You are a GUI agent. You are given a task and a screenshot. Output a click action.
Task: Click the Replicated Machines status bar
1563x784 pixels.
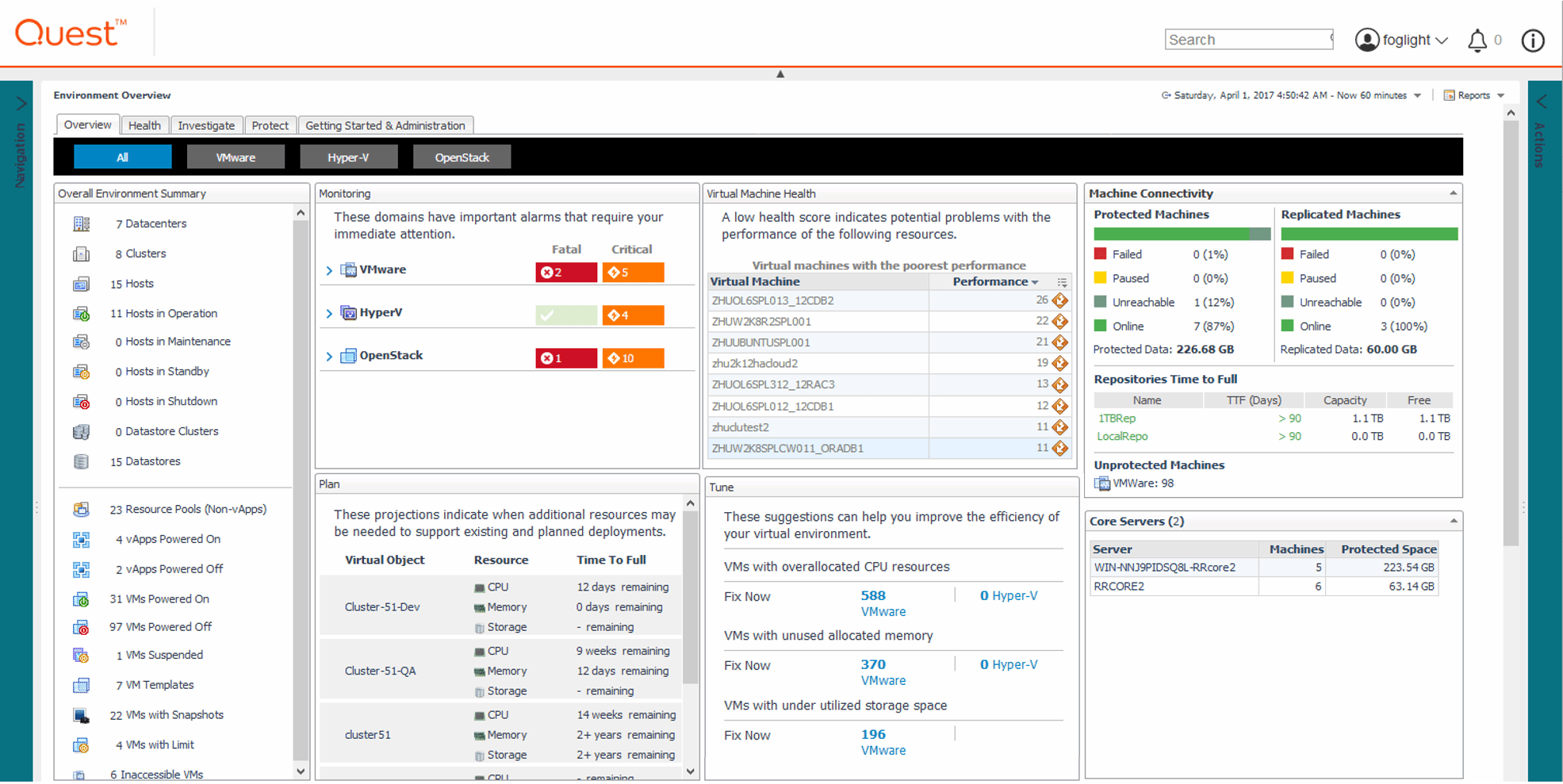pos(1370,234)
